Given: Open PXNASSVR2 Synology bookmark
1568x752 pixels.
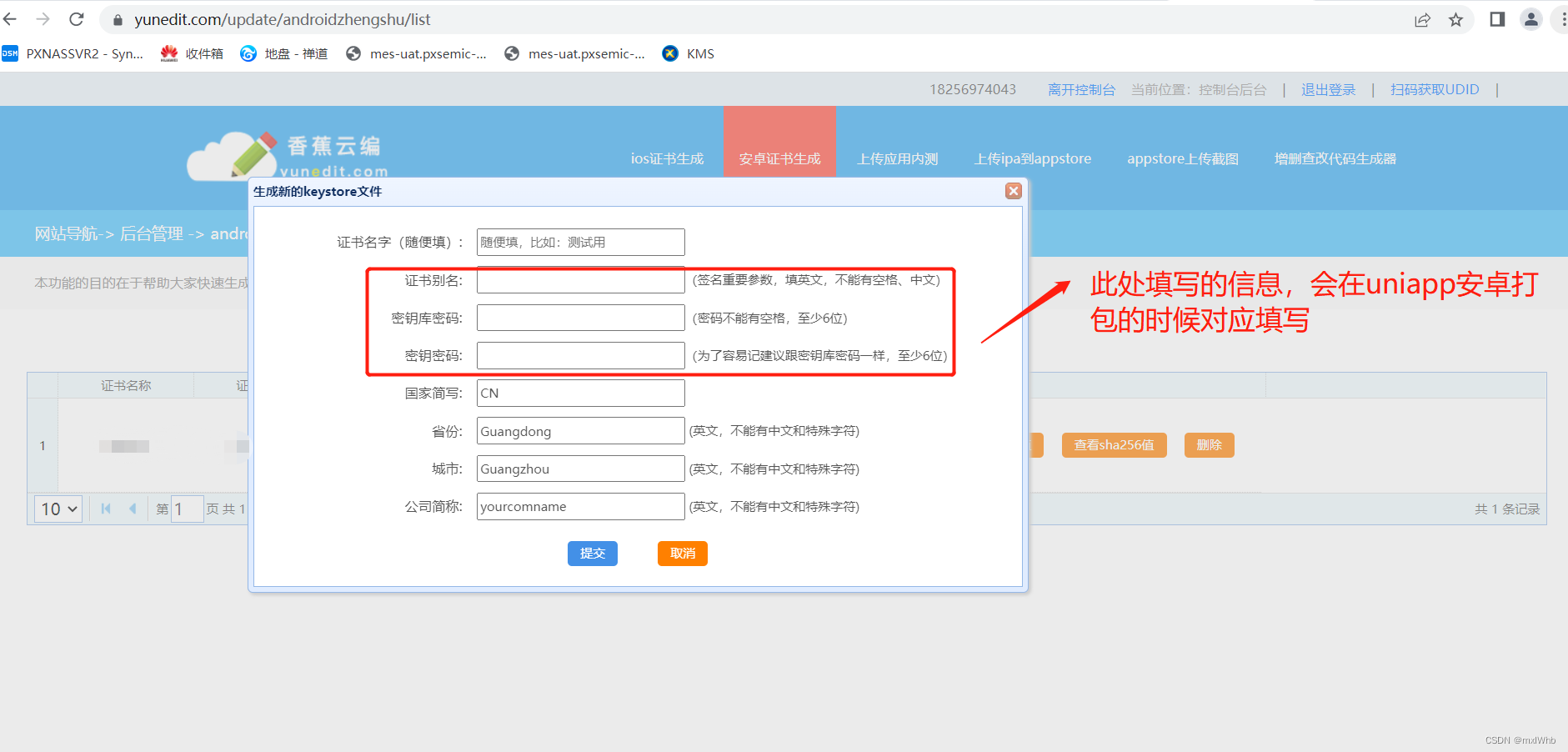Looking at the screenshot, I should [x=73, y=53].
